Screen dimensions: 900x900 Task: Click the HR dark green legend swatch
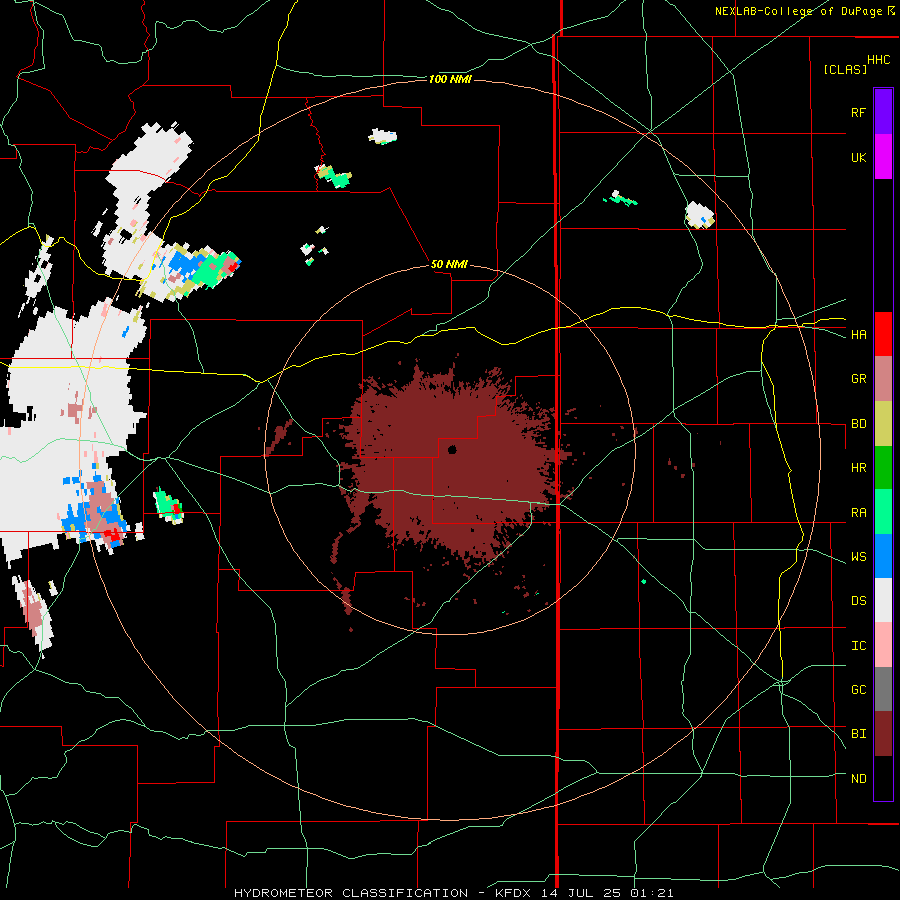click(x=883, y=468)
